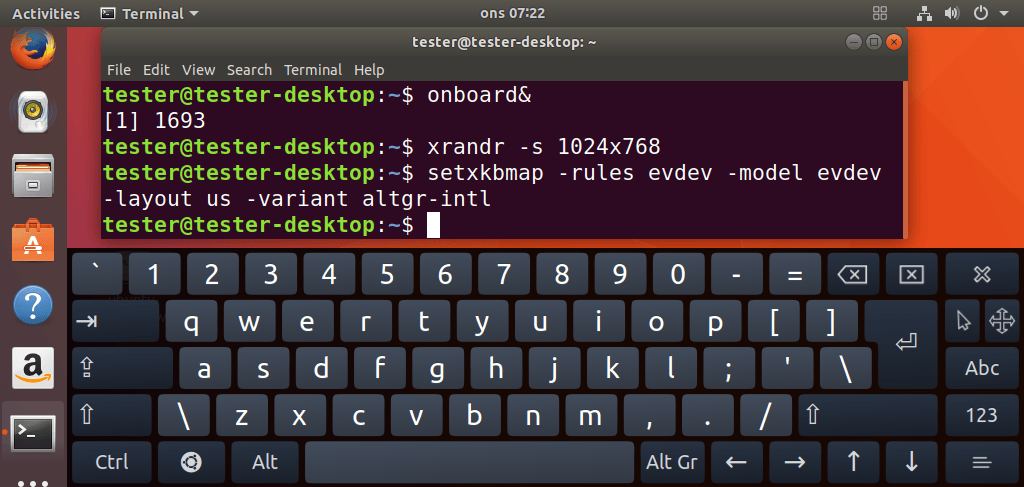Open the power icon in top bar

pos(980,13)
